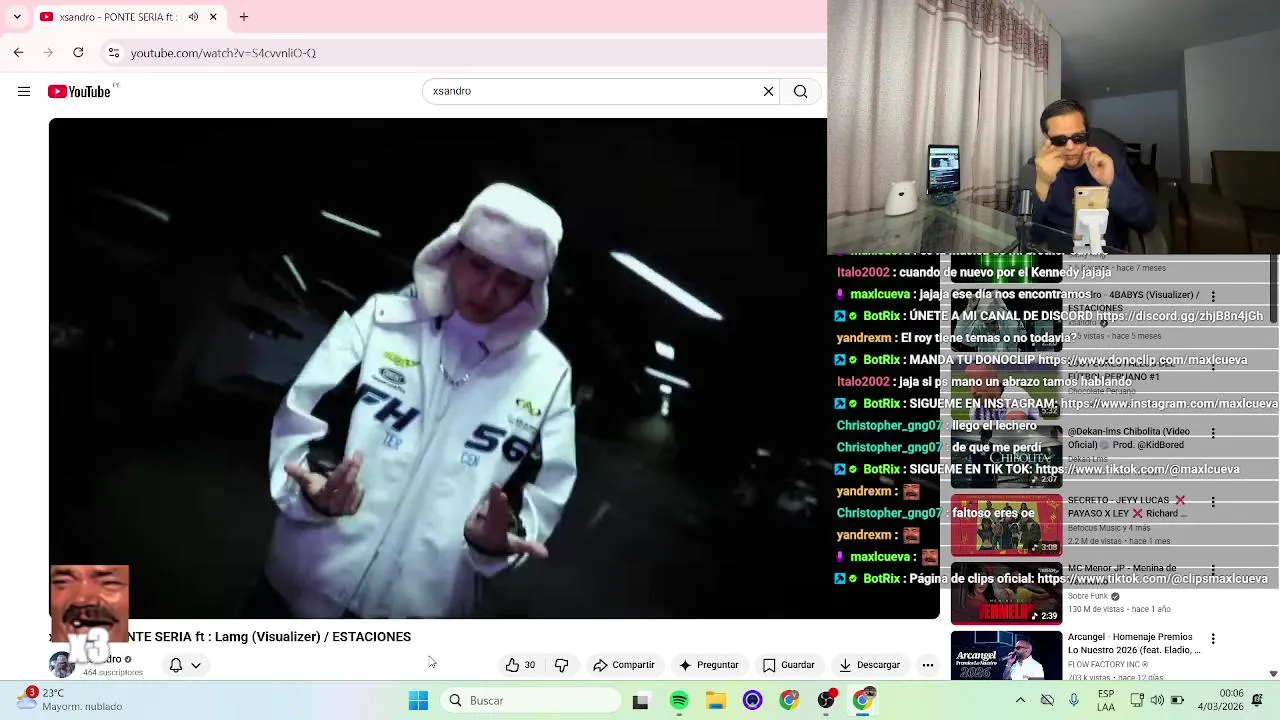Open the Preguntar AI button
This screenshot has width=1280, height=720.
coord(708,665)
